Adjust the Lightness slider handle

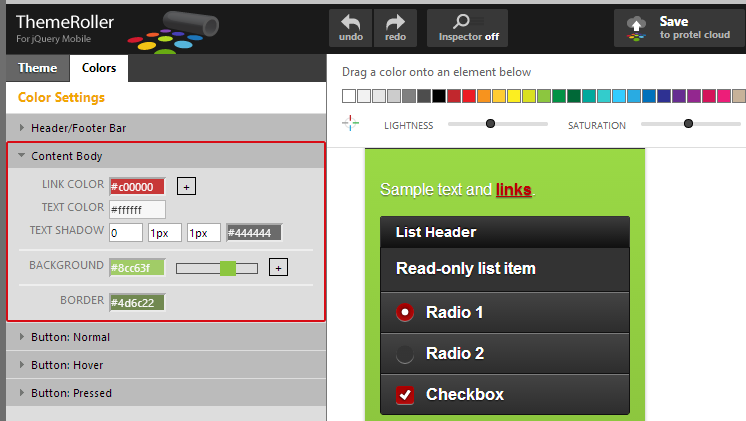(x=490, y=124)
